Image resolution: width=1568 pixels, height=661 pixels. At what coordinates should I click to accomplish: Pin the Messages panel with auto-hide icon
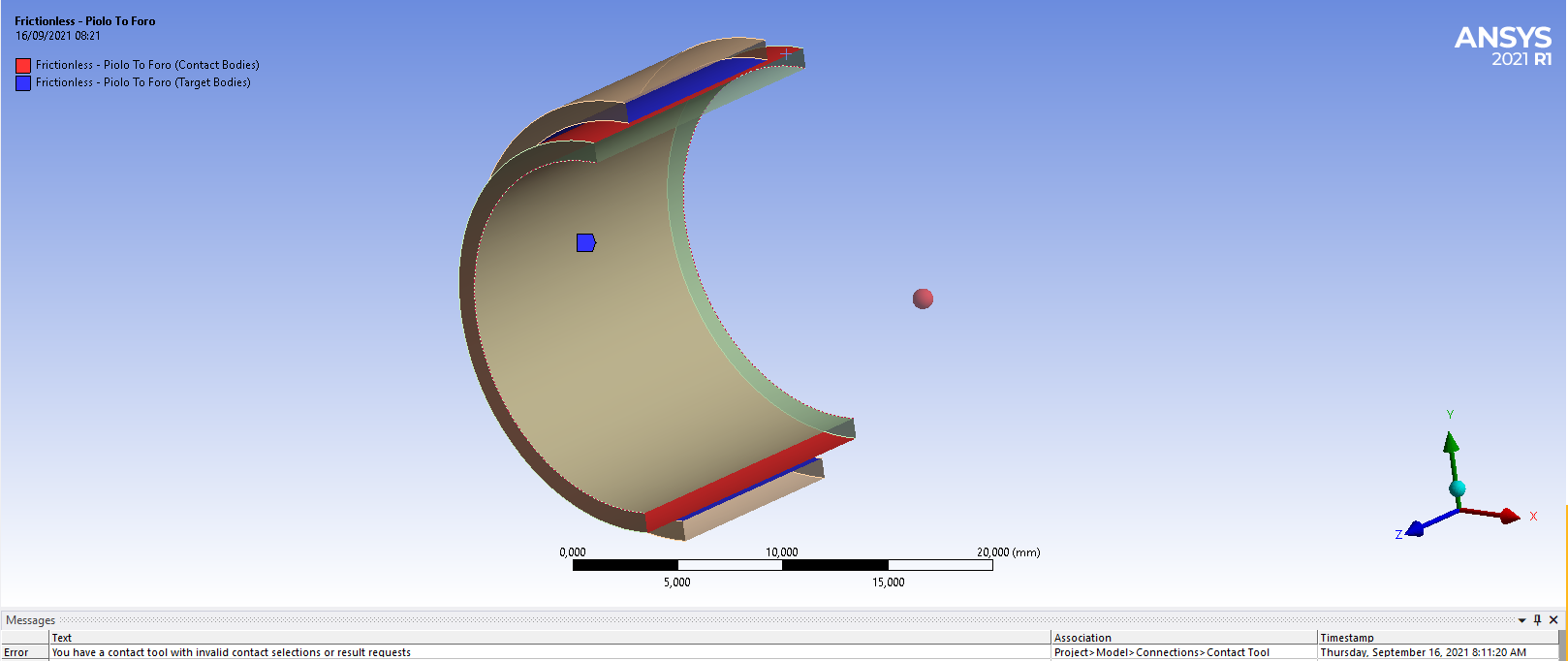coord(1537,620)
